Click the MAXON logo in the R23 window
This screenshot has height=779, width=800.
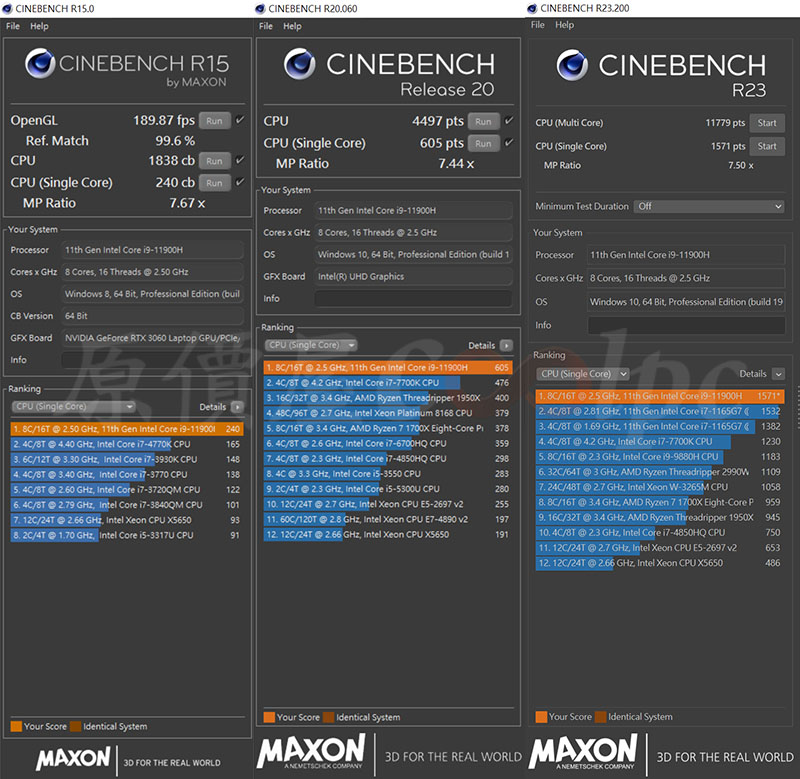(x=583, y=751)
